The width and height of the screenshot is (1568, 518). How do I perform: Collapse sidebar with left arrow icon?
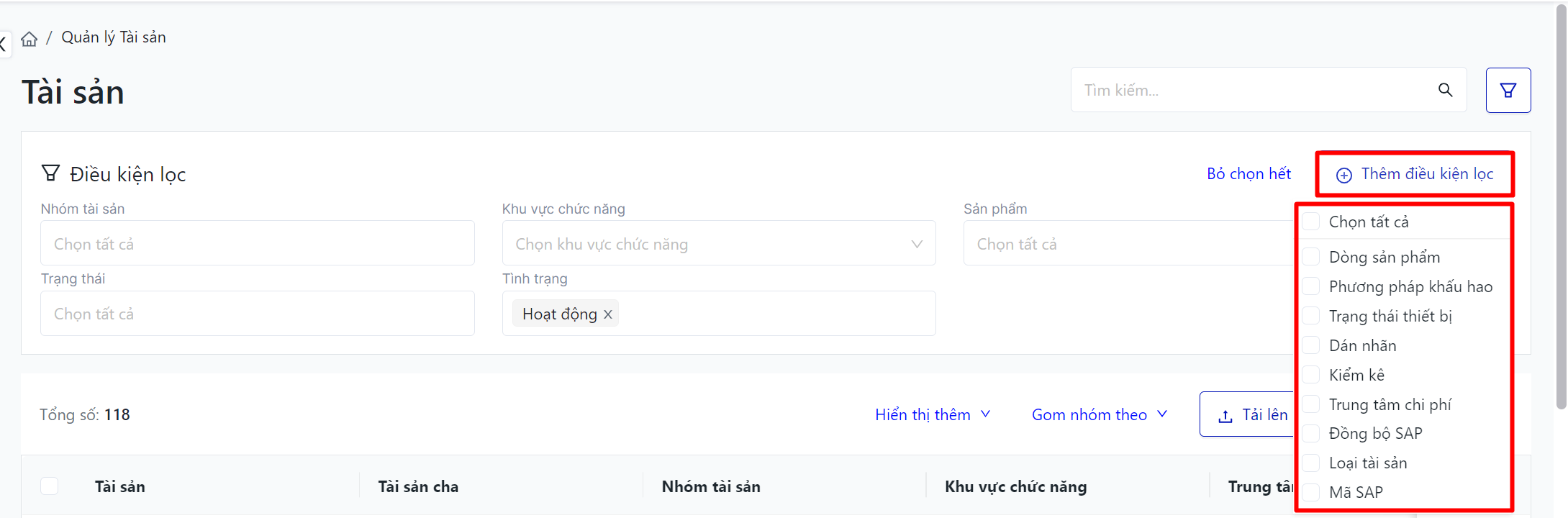(x=3, y=44)
